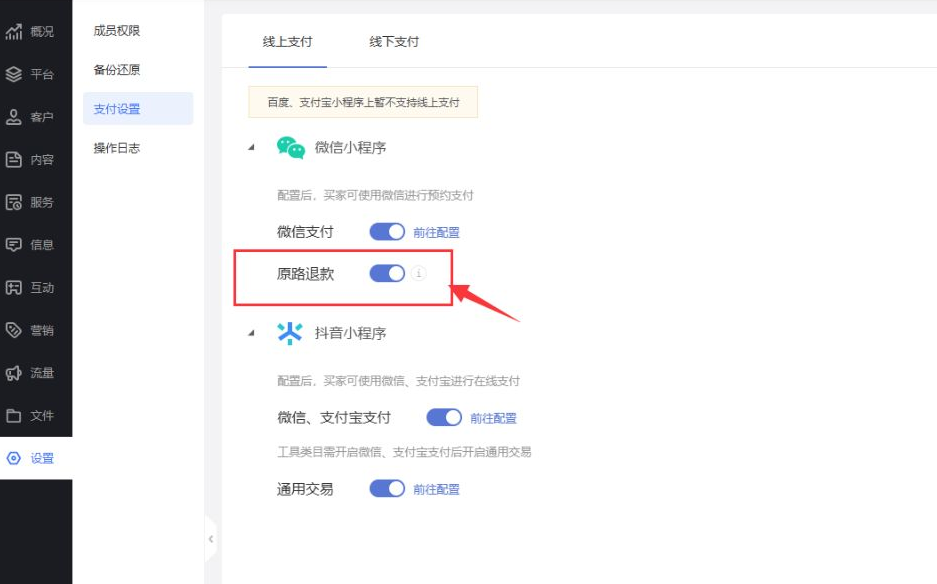Click the 平台 label in sidebar
This screenshot has height=584, width=937.
(x=42, y=74)
